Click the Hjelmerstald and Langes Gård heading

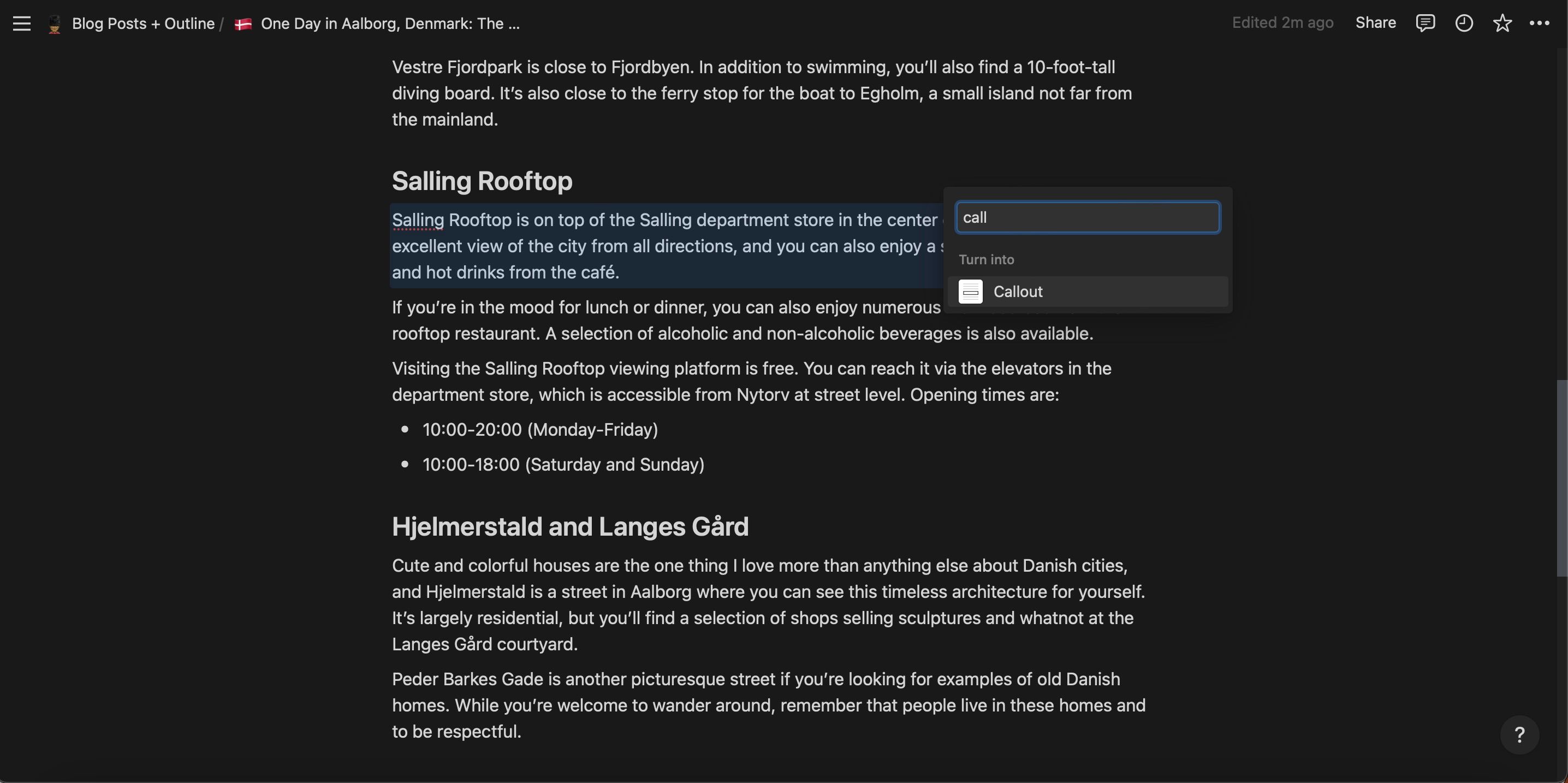570,527
